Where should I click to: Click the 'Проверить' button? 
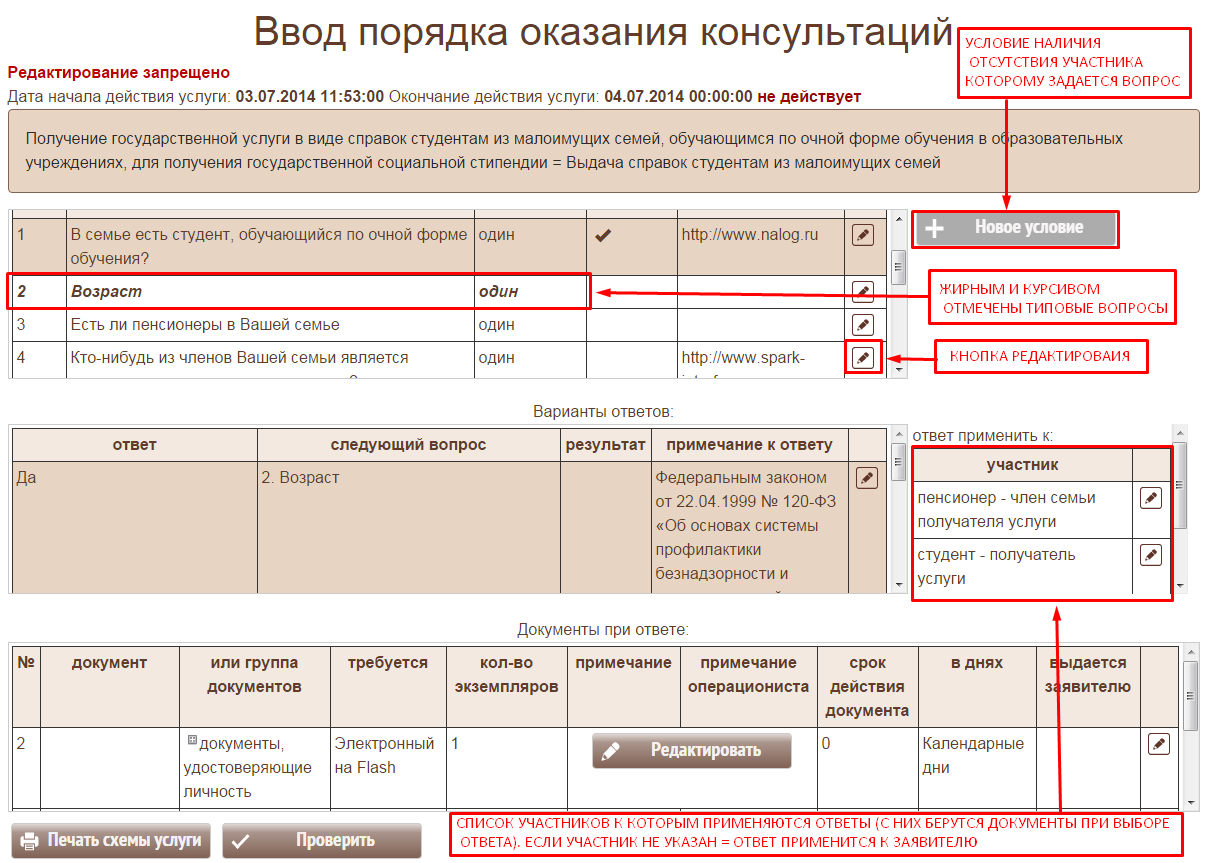[322, 840]
